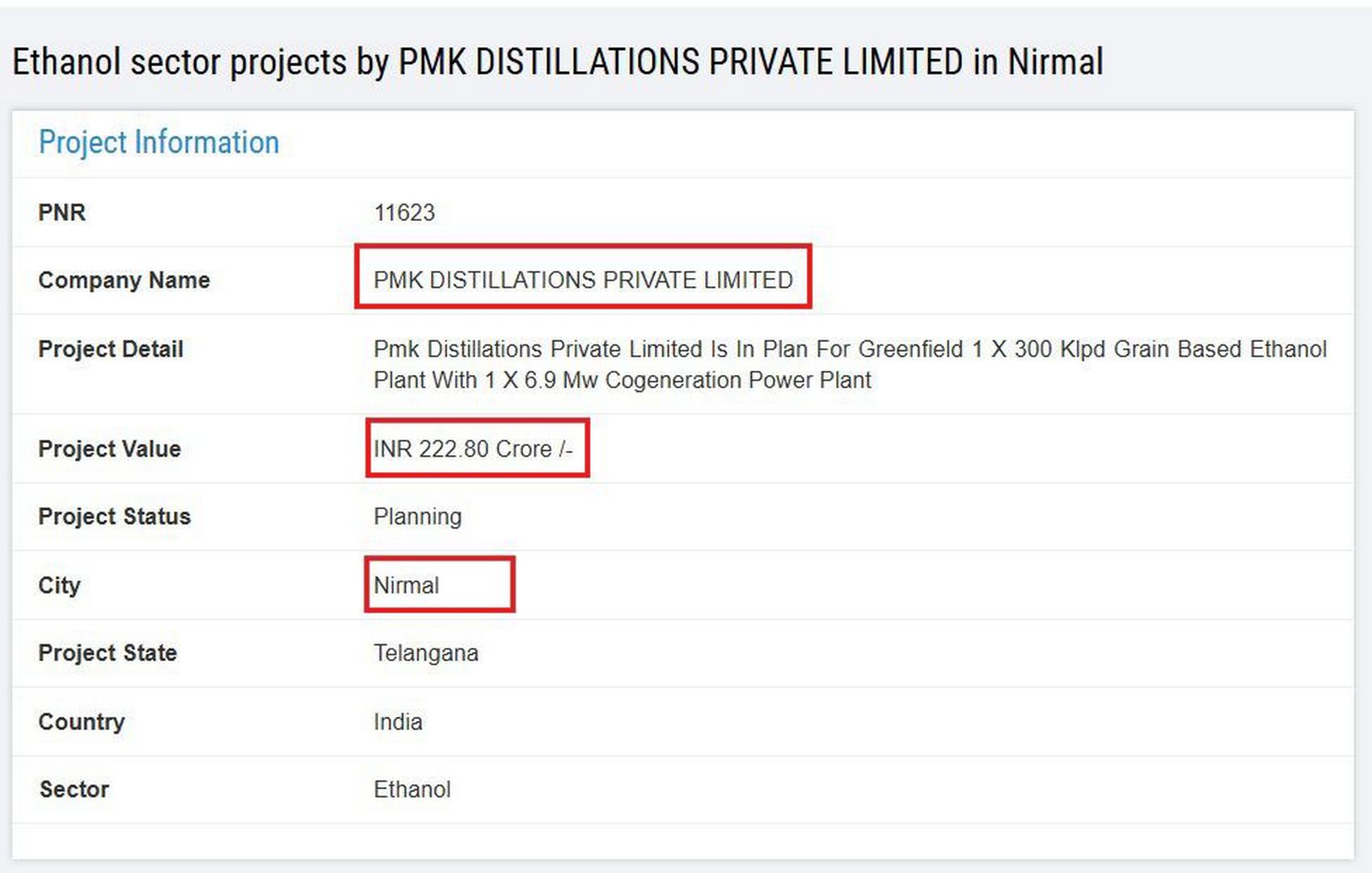Click the Project Value label
Screen dimensions: 1372x873
click(109, 449)
